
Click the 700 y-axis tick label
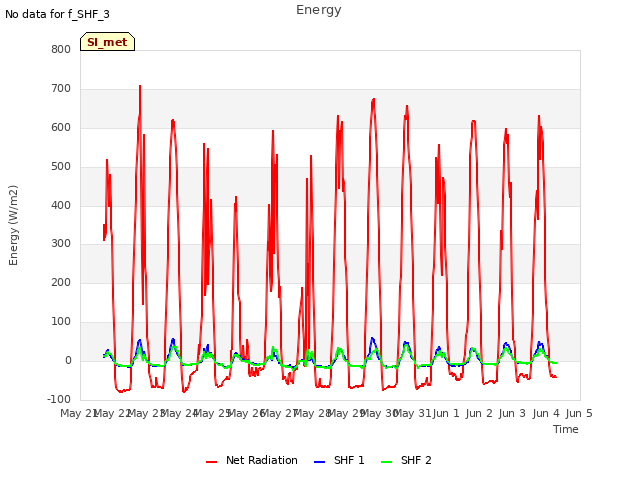[x=61, y=89]
